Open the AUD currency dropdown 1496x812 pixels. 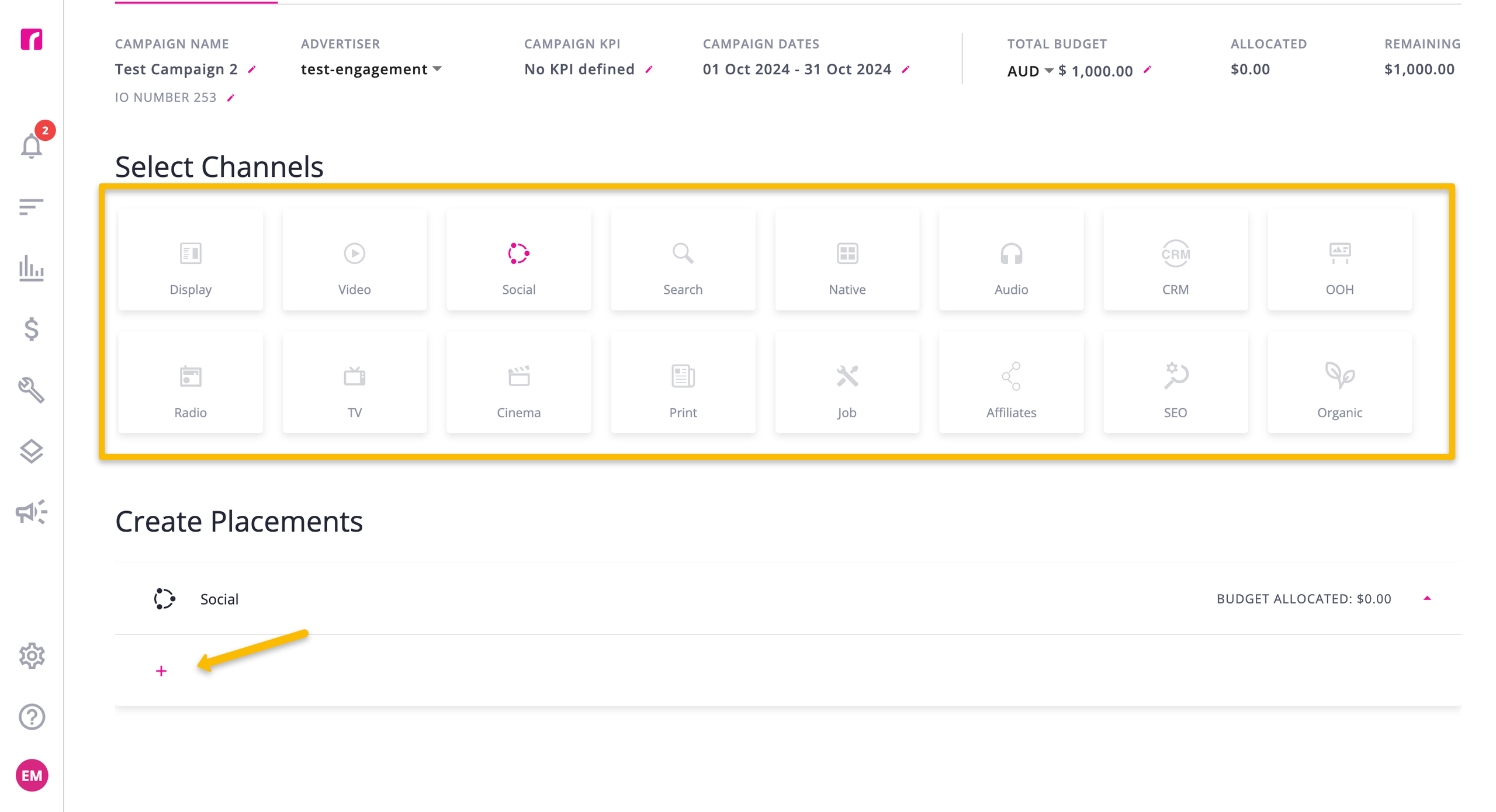click(1030, 71)
